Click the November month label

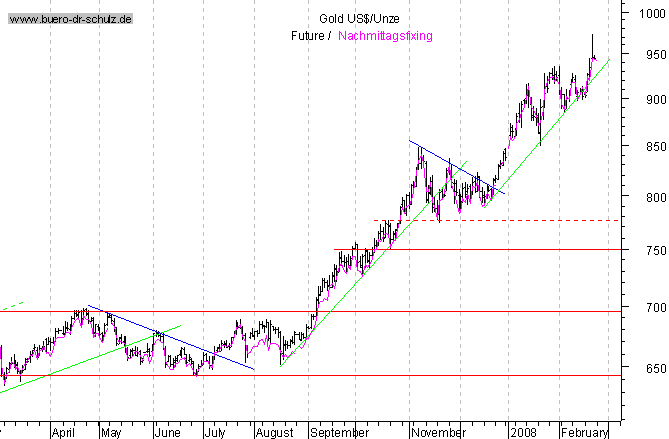[x=438, y=433]
